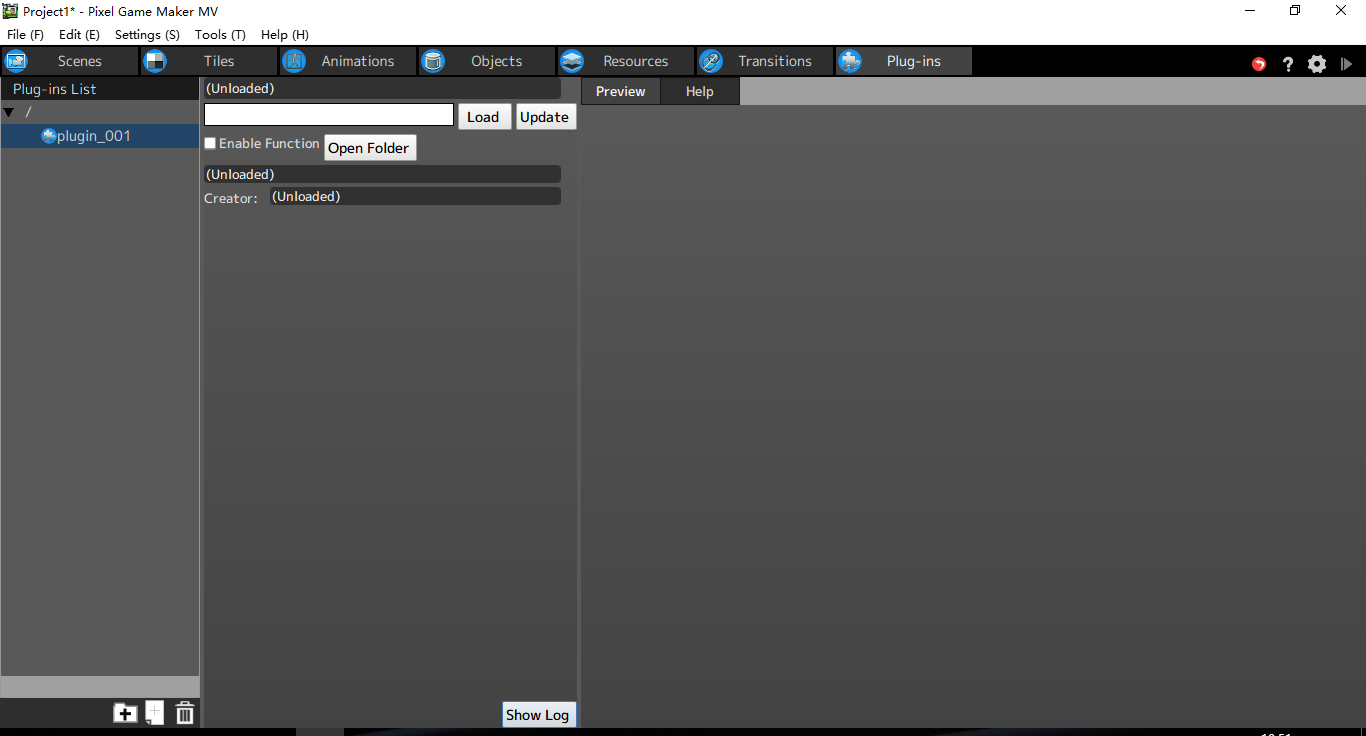Click the red undo arrow icon

(1259, 64)
